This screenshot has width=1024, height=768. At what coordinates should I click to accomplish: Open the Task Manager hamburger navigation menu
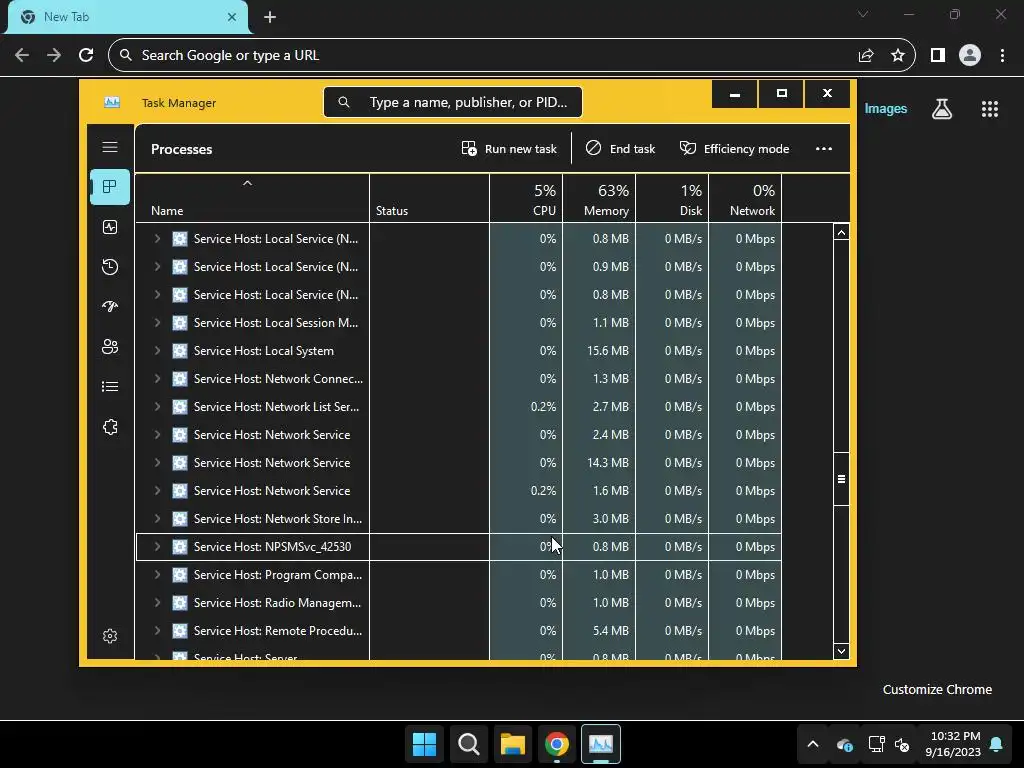tap(110, 147)
